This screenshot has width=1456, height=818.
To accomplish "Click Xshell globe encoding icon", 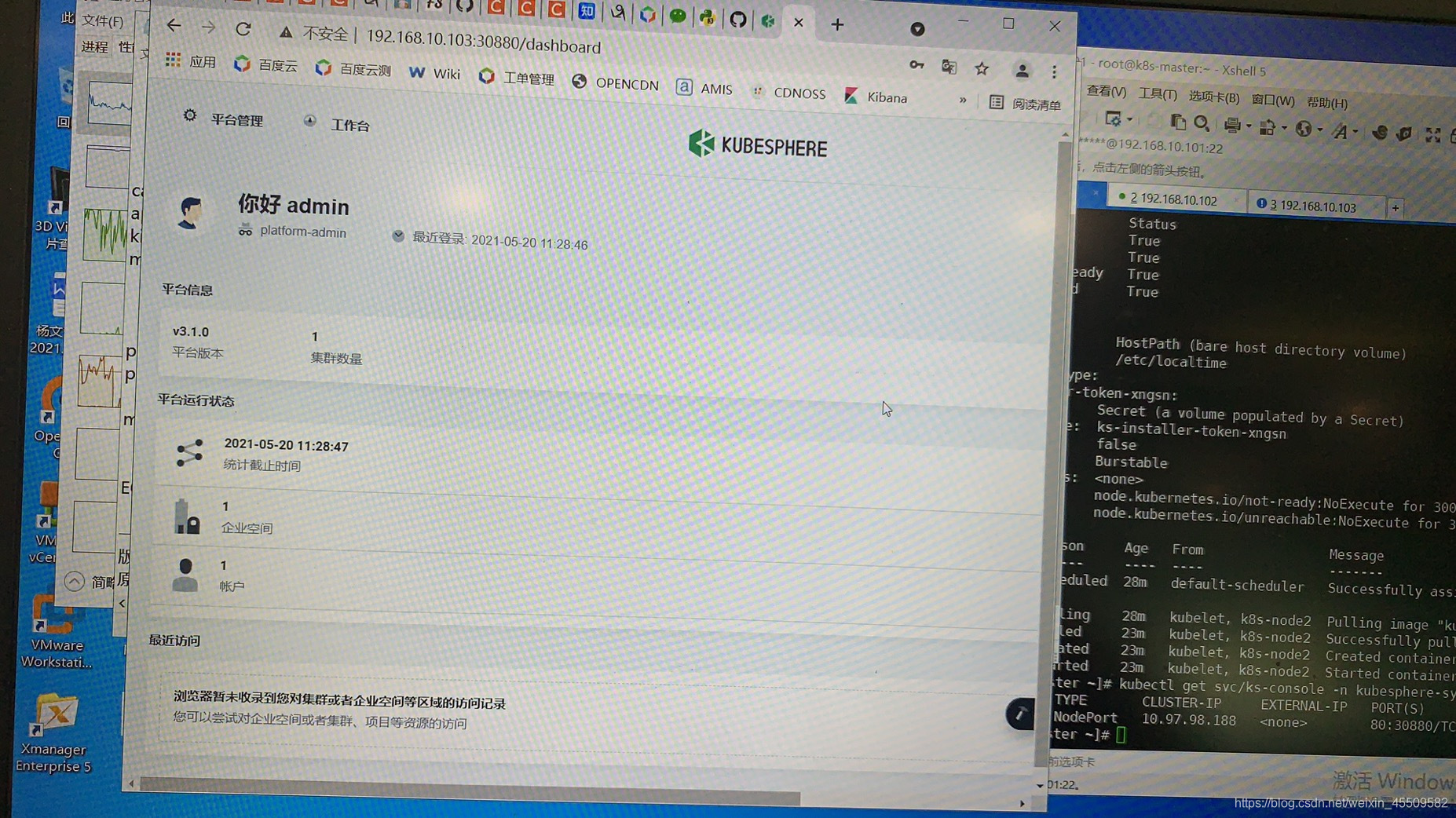I will click(x=1304, y=129).
